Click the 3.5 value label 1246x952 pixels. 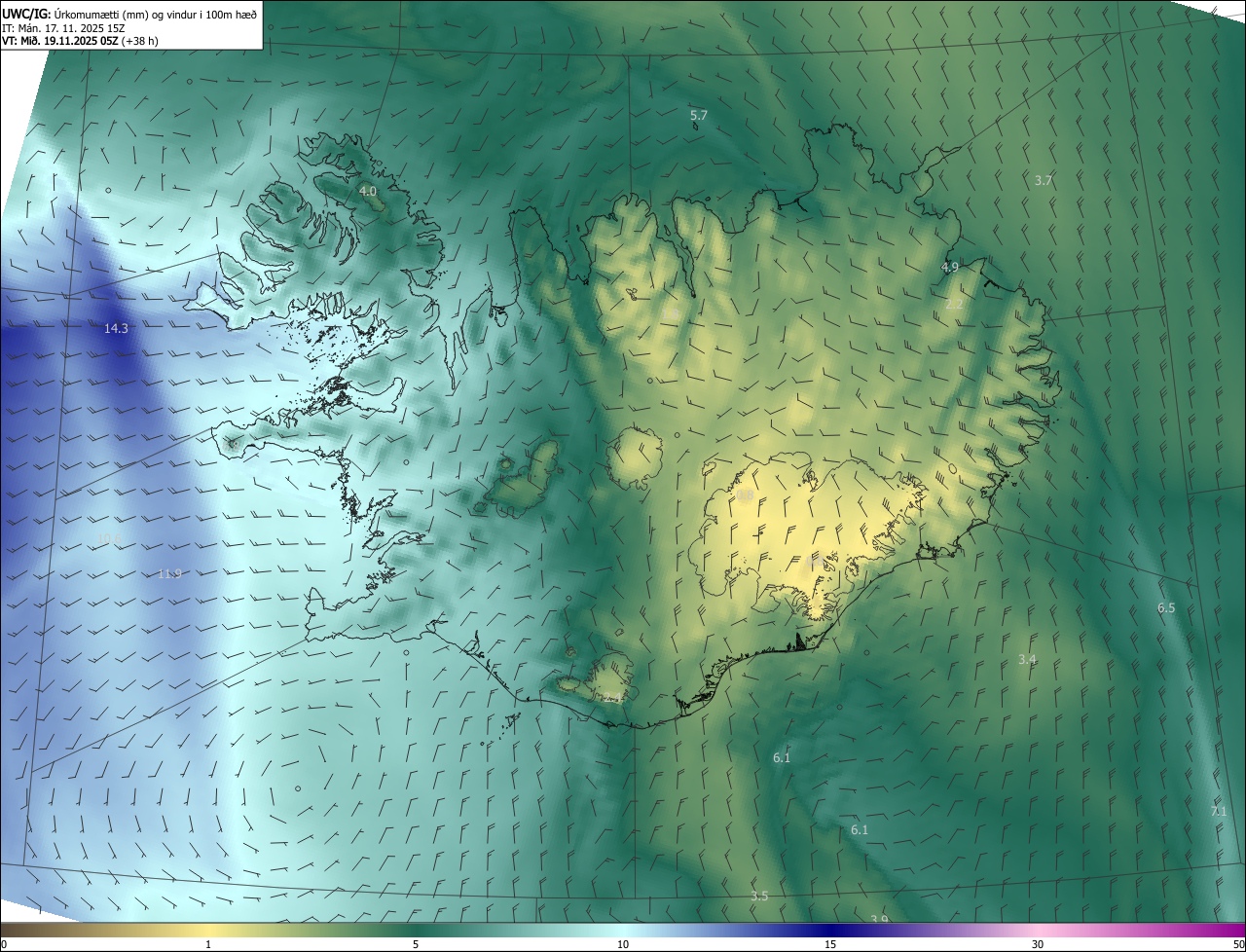759,897
